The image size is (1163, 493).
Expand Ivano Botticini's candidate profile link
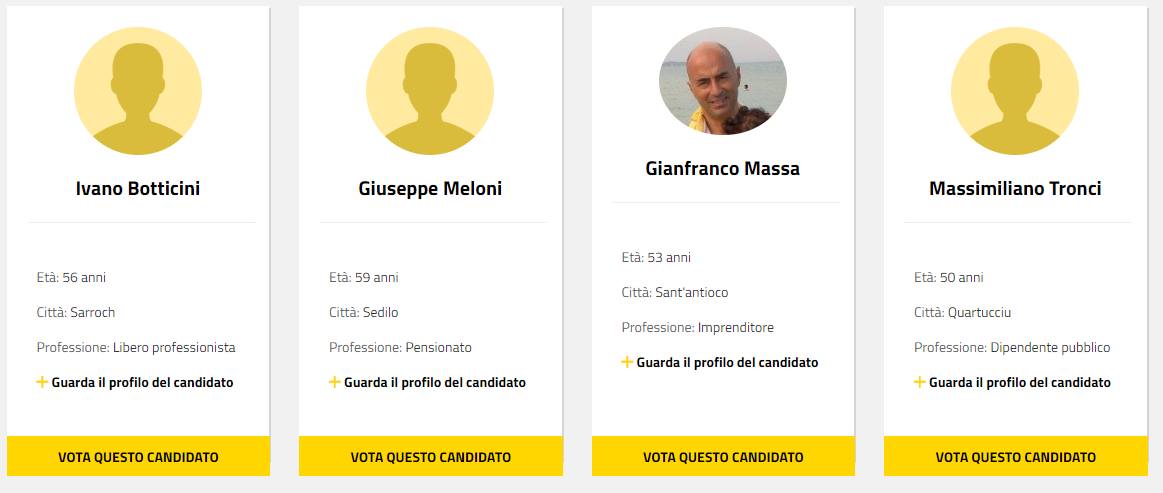(x=142, y=383)
